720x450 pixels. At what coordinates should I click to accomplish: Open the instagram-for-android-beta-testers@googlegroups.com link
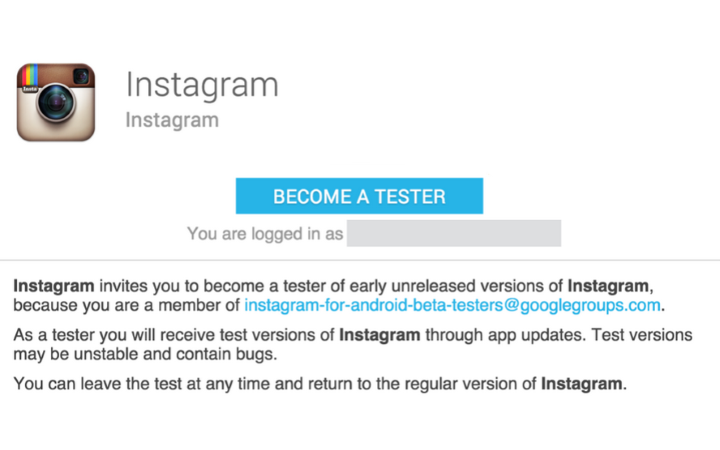452,305
